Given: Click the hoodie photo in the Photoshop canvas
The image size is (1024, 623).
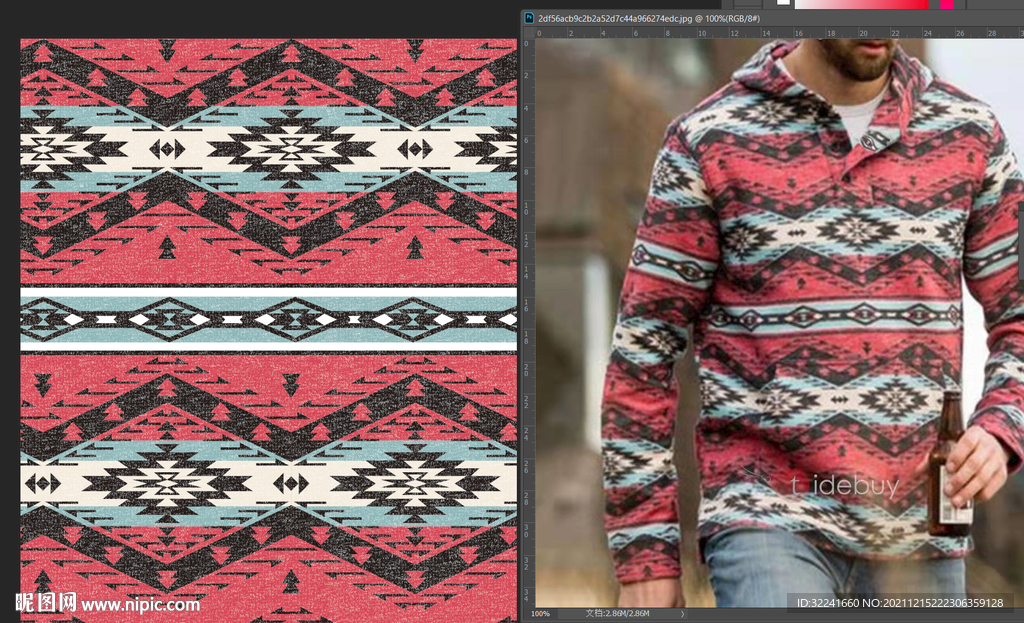Looking at the screenshot, I should [x=779, y=323].
